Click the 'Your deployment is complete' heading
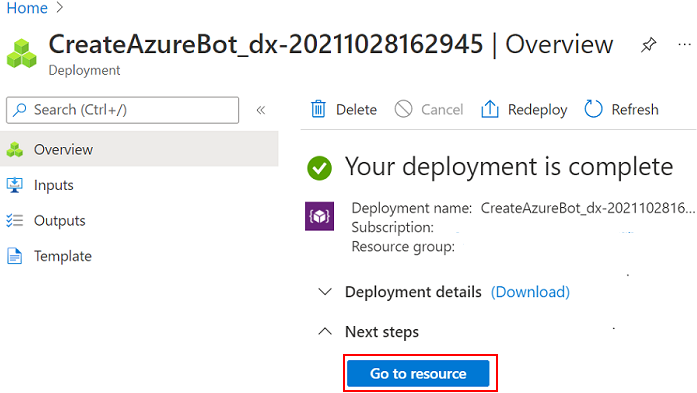 (x=509, y=167)
